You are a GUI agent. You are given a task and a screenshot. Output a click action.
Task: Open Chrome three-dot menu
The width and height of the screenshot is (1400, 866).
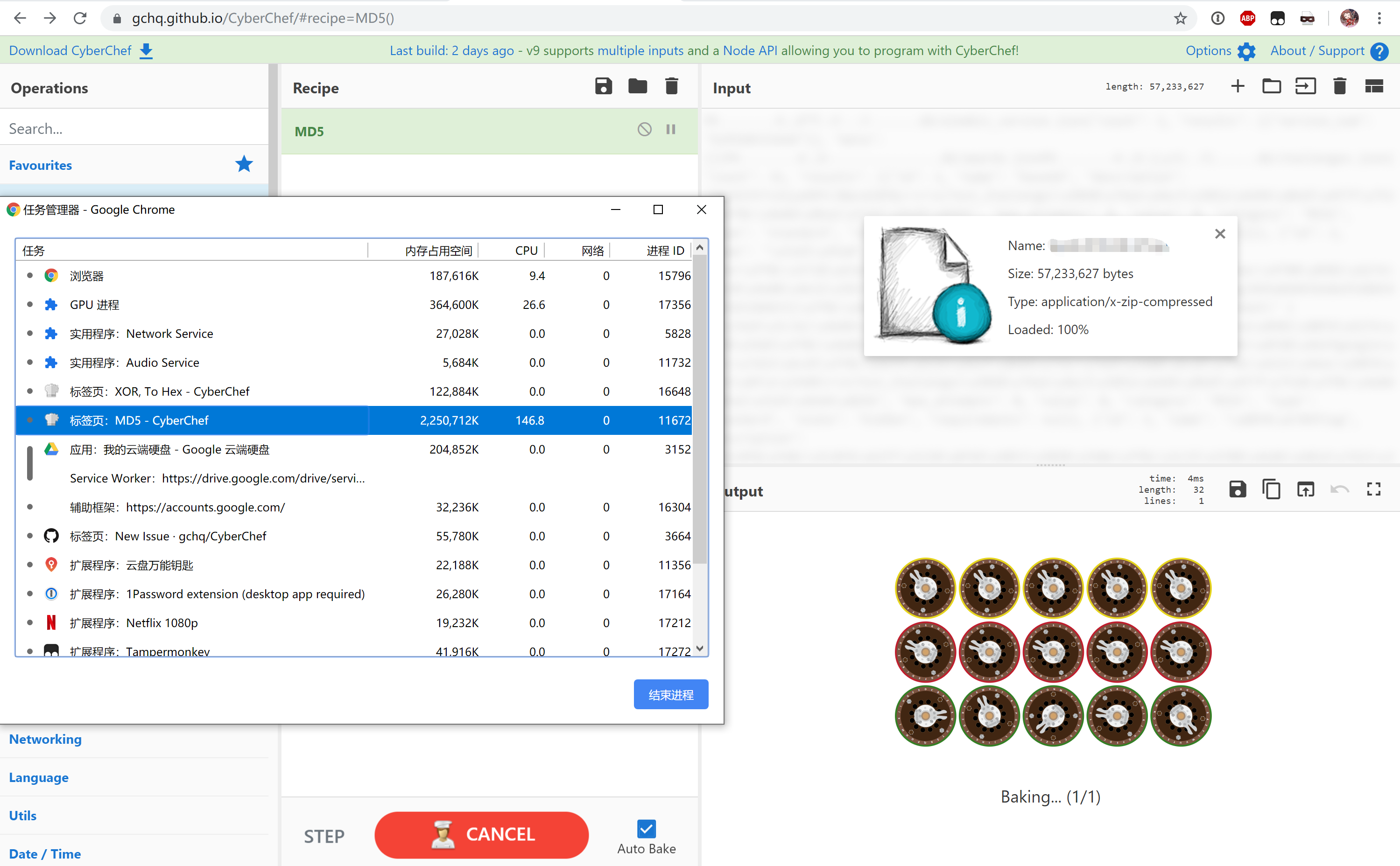[x=1379, y=18]
